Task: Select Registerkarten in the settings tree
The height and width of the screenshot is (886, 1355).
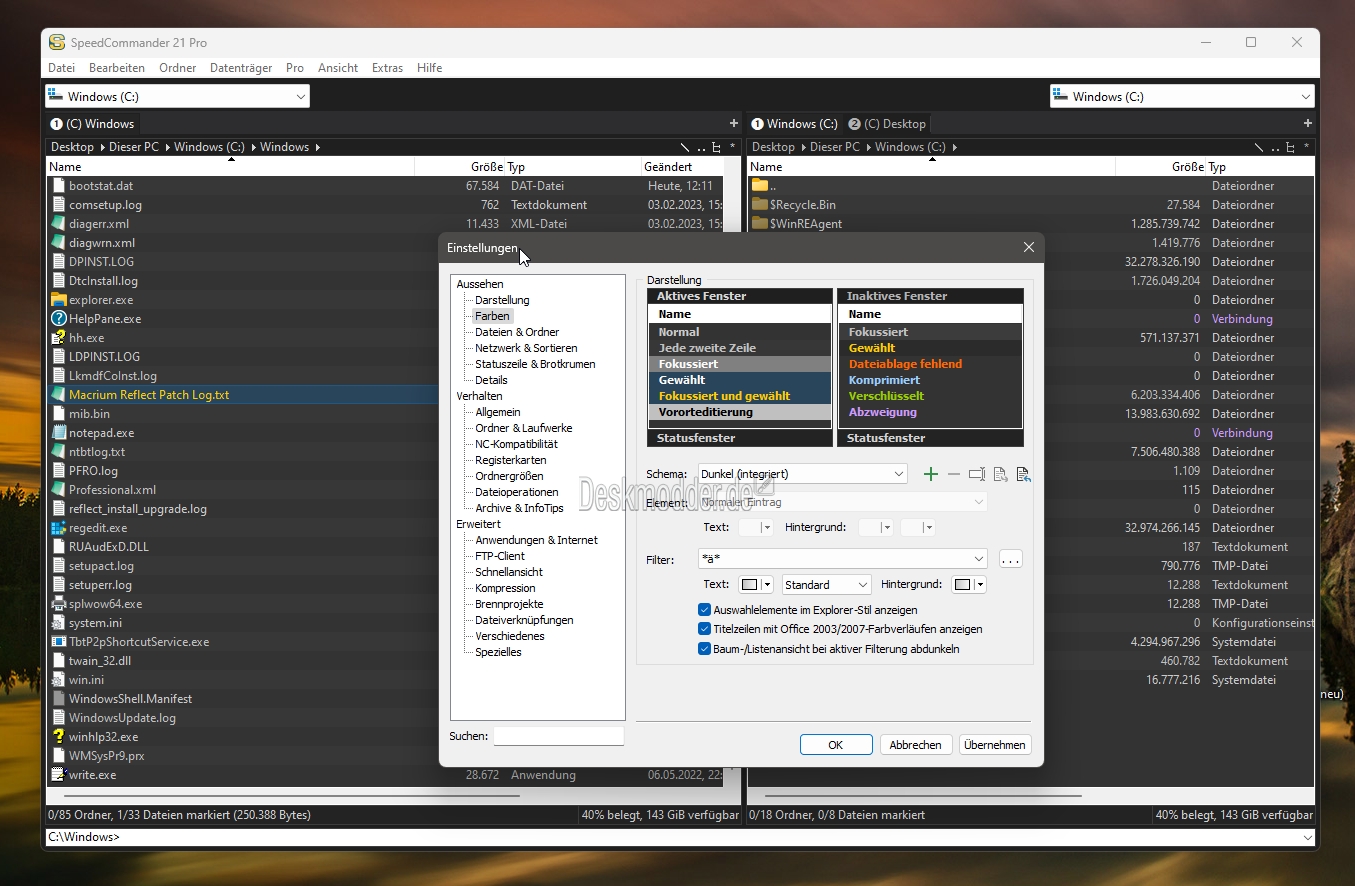Action: [x=511, y=460]
